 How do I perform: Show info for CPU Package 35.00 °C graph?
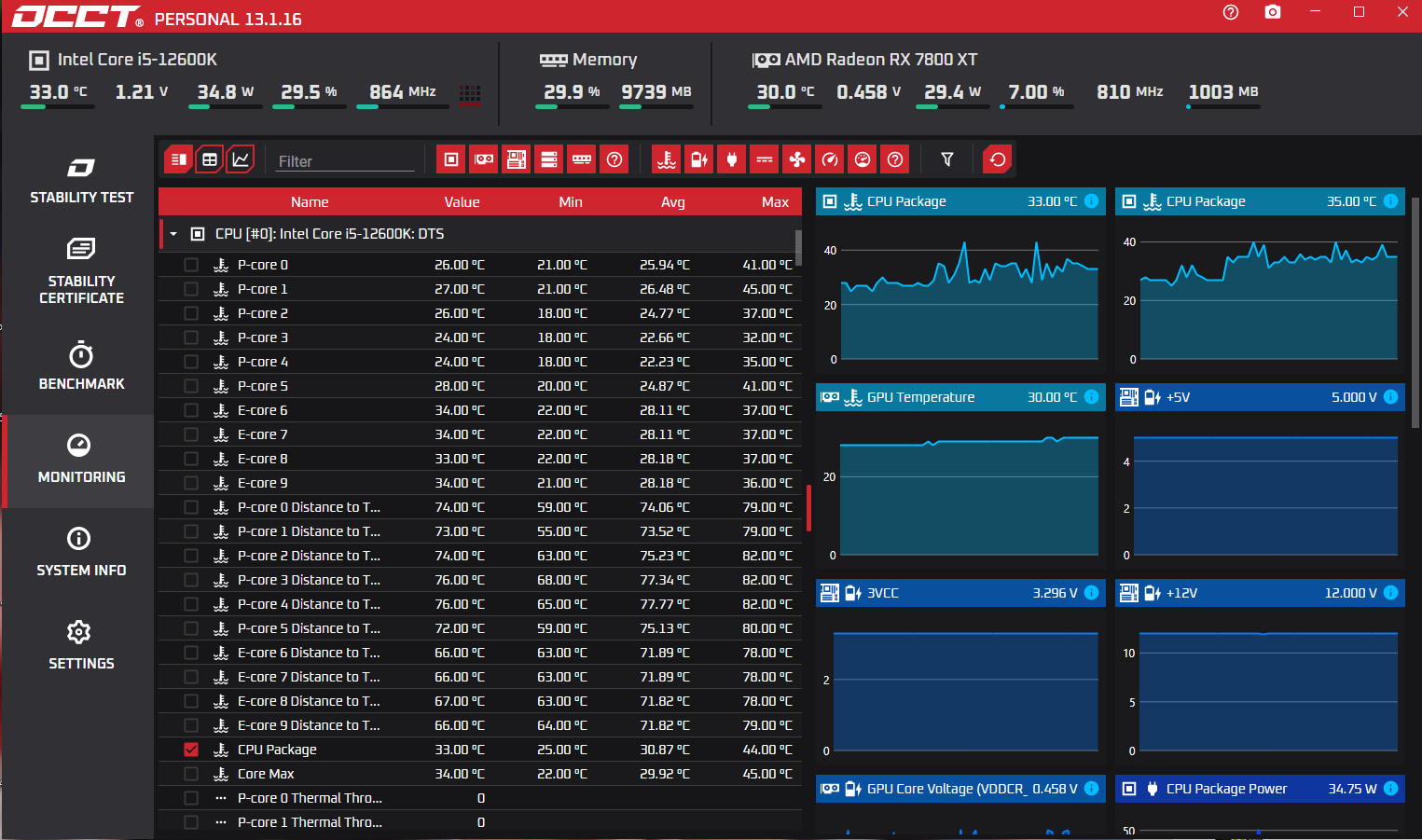(1391, 201)
